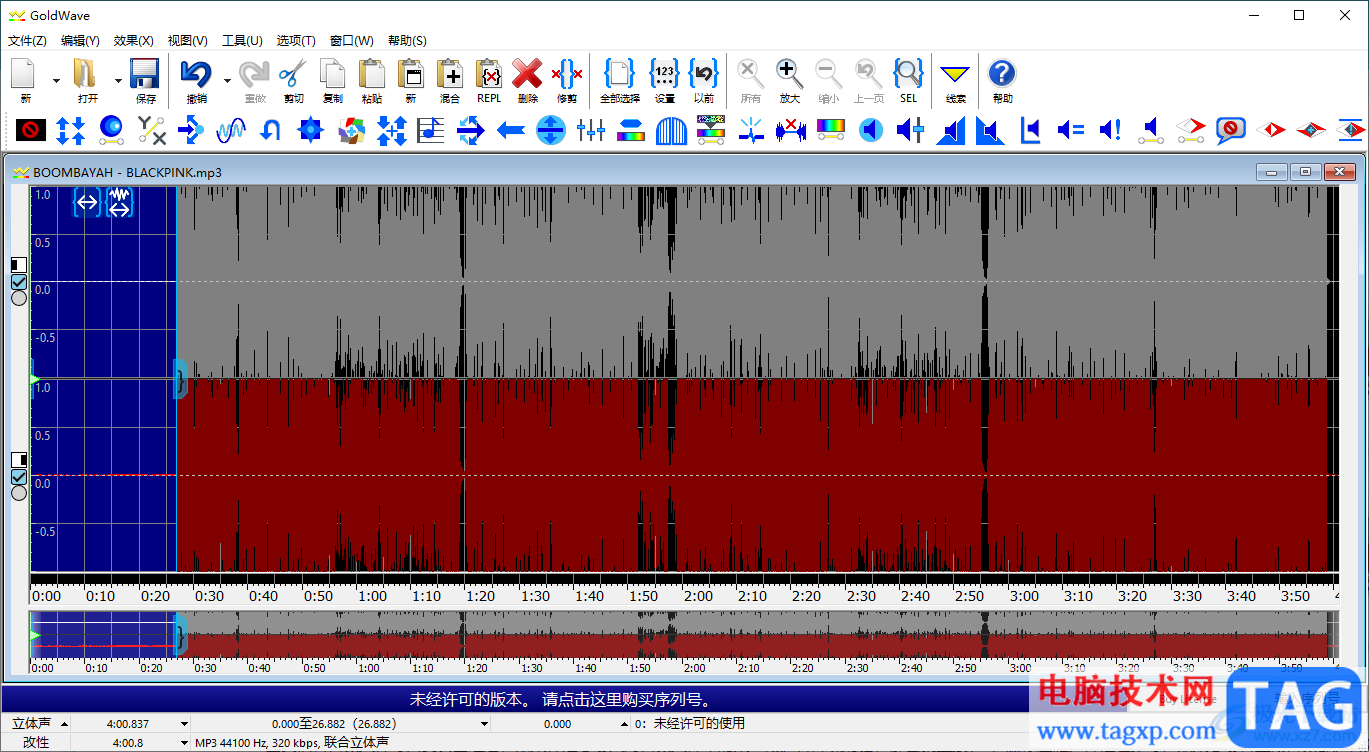Screen dimensions: 1369x752
Task: Click the red X Delete (删除) icon
Action: 527,75
